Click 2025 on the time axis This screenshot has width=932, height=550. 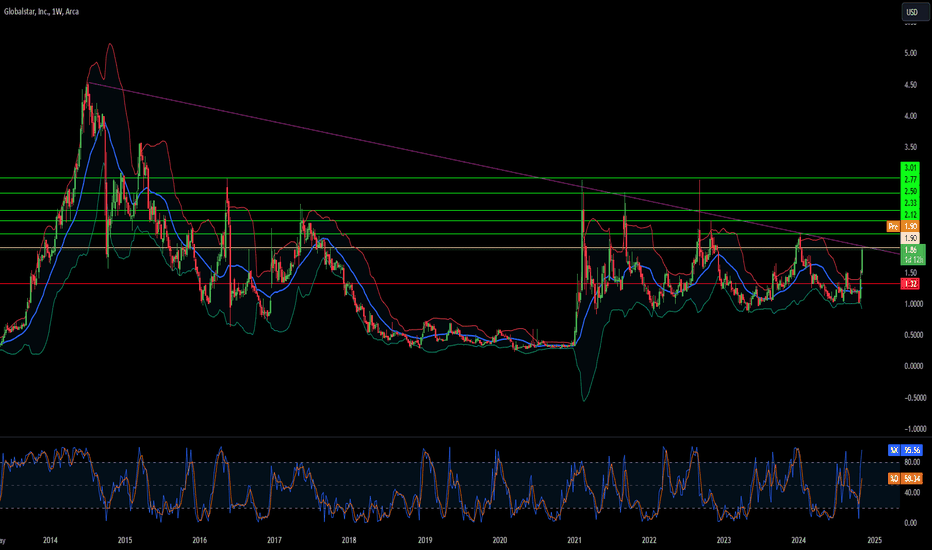click(x=874, y=540)
